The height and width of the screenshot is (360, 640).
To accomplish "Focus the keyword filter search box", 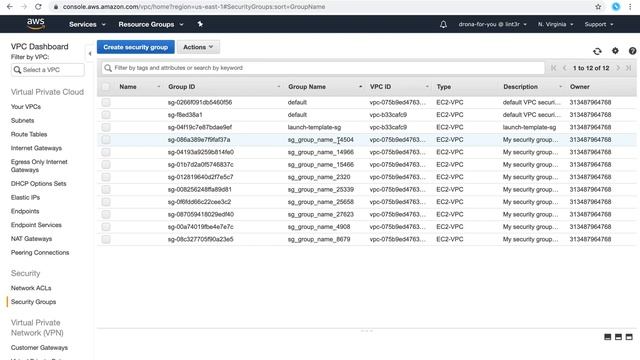I will point(323,68).
